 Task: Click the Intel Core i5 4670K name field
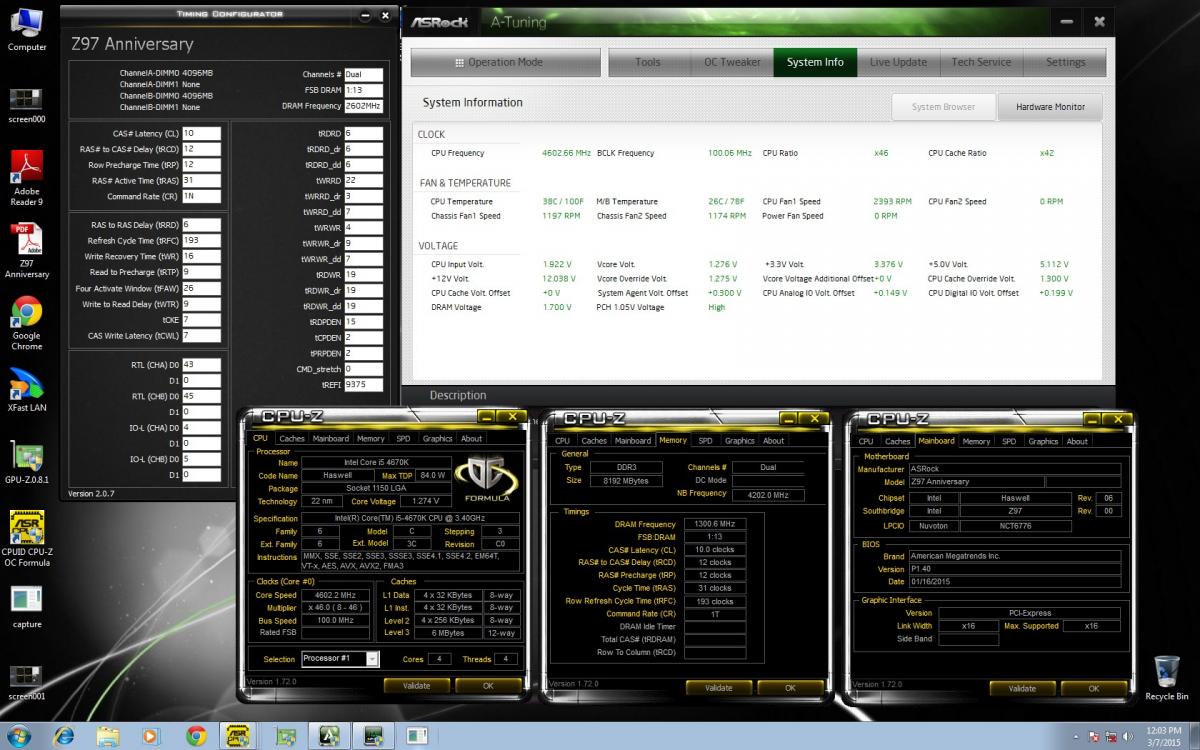pos(376,463)
